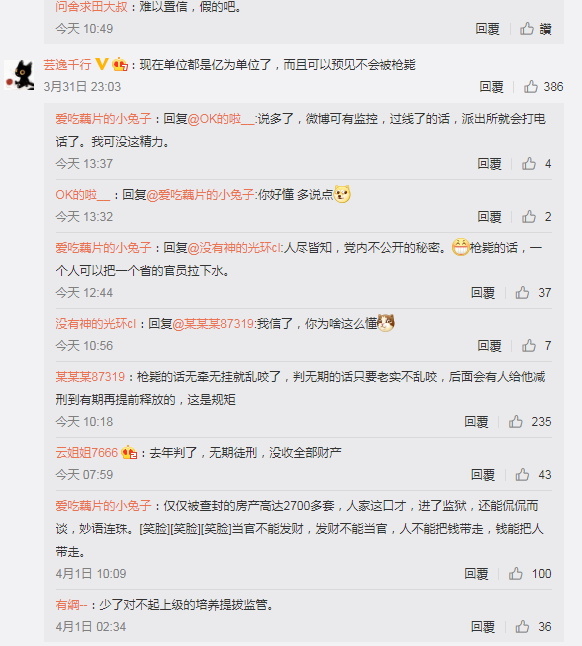Like OK的啦__'s reply with 2 likes
Image resolution: width=582 pixels, height=646 pixels.
529,217
